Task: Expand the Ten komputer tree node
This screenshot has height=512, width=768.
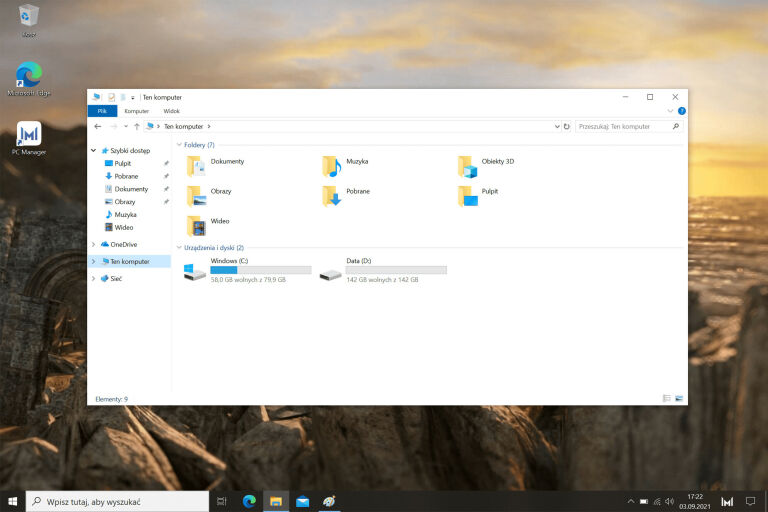Action: 93,261
